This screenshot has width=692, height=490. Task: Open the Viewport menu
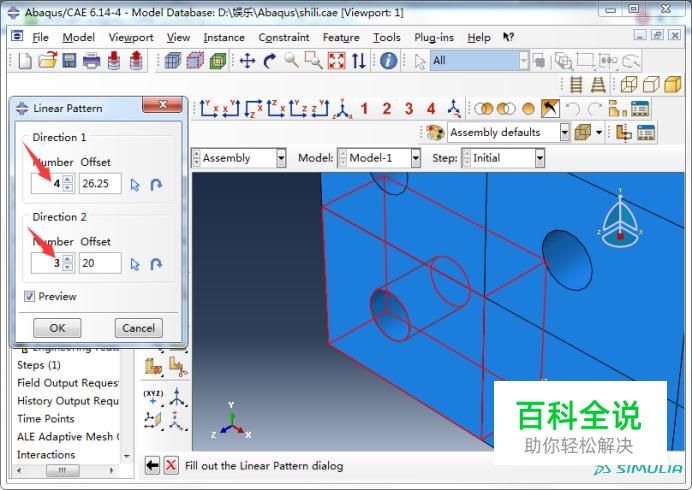point(131,38)
